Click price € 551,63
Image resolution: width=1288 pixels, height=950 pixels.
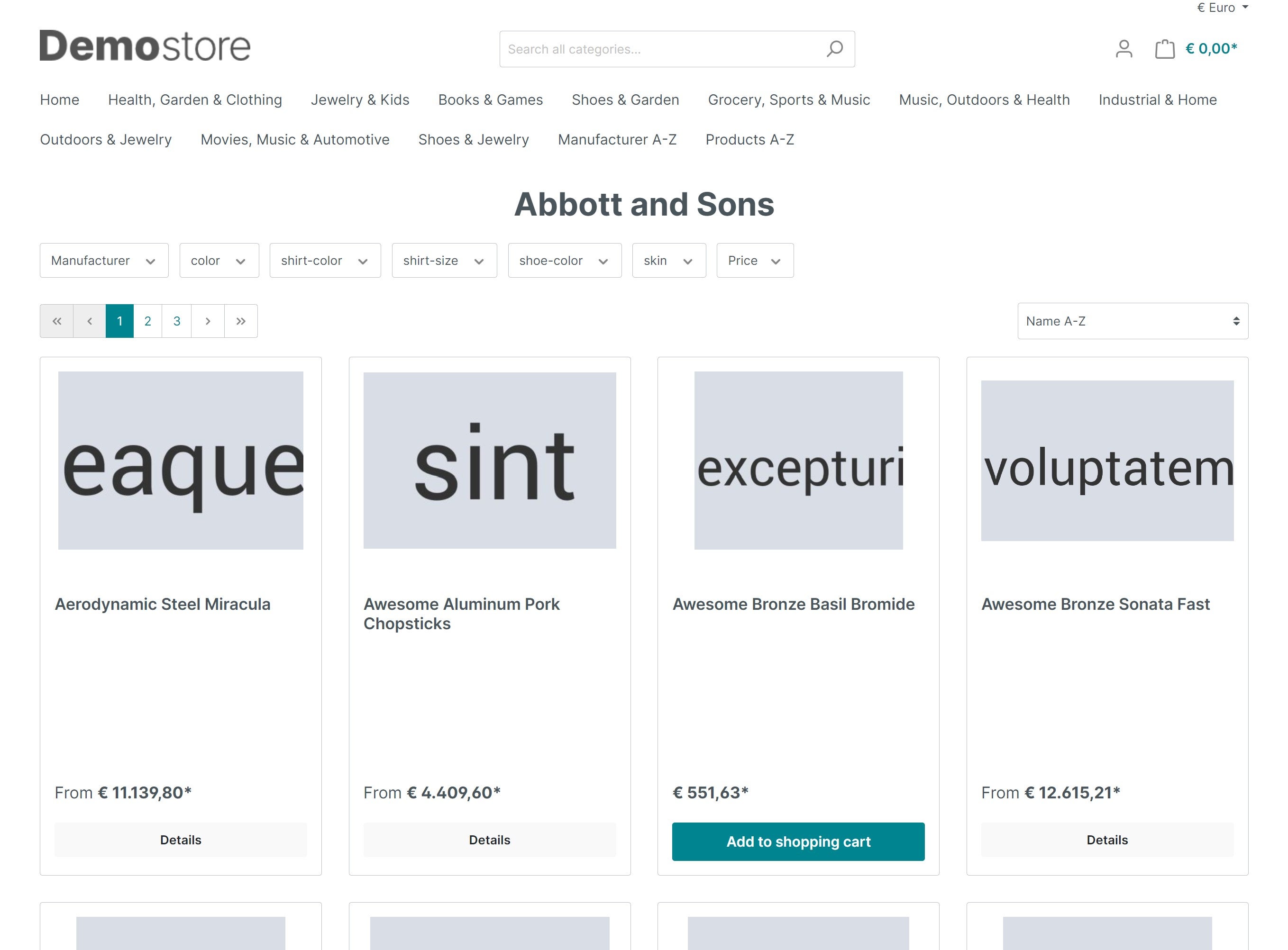point(711,792)
